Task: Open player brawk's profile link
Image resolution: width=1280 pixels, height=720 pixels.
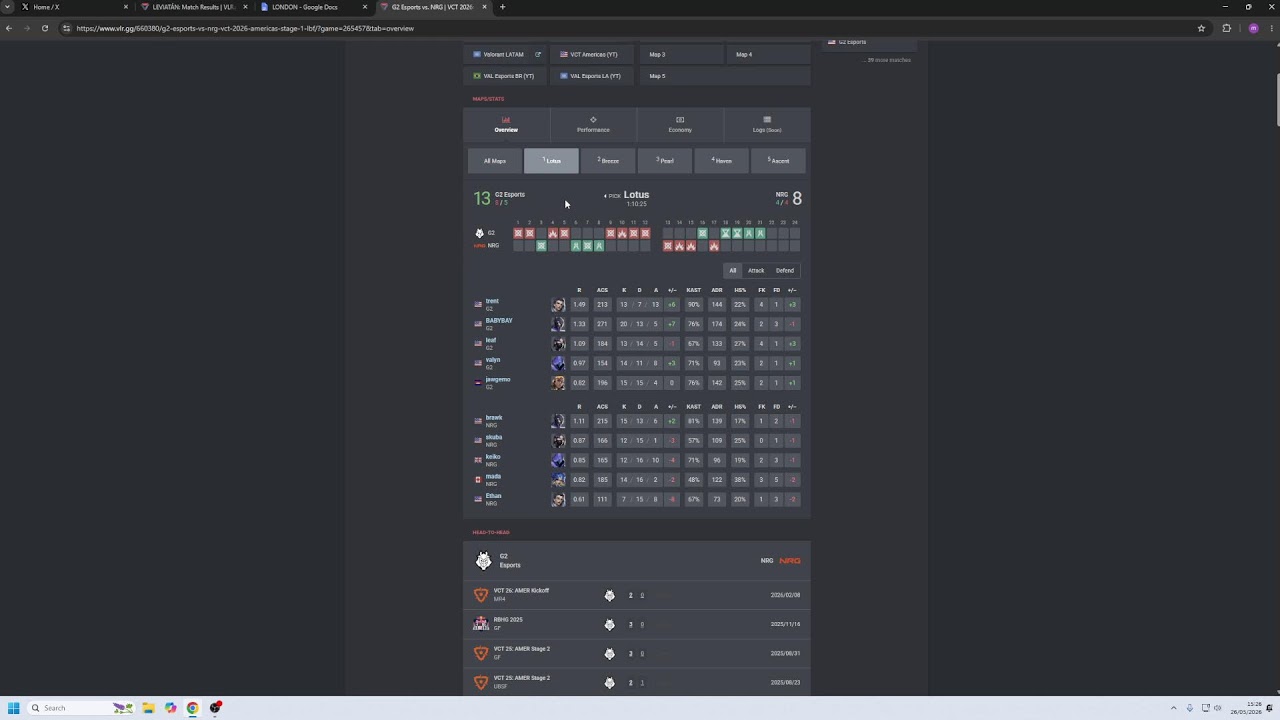Action: tap(494, 418)
